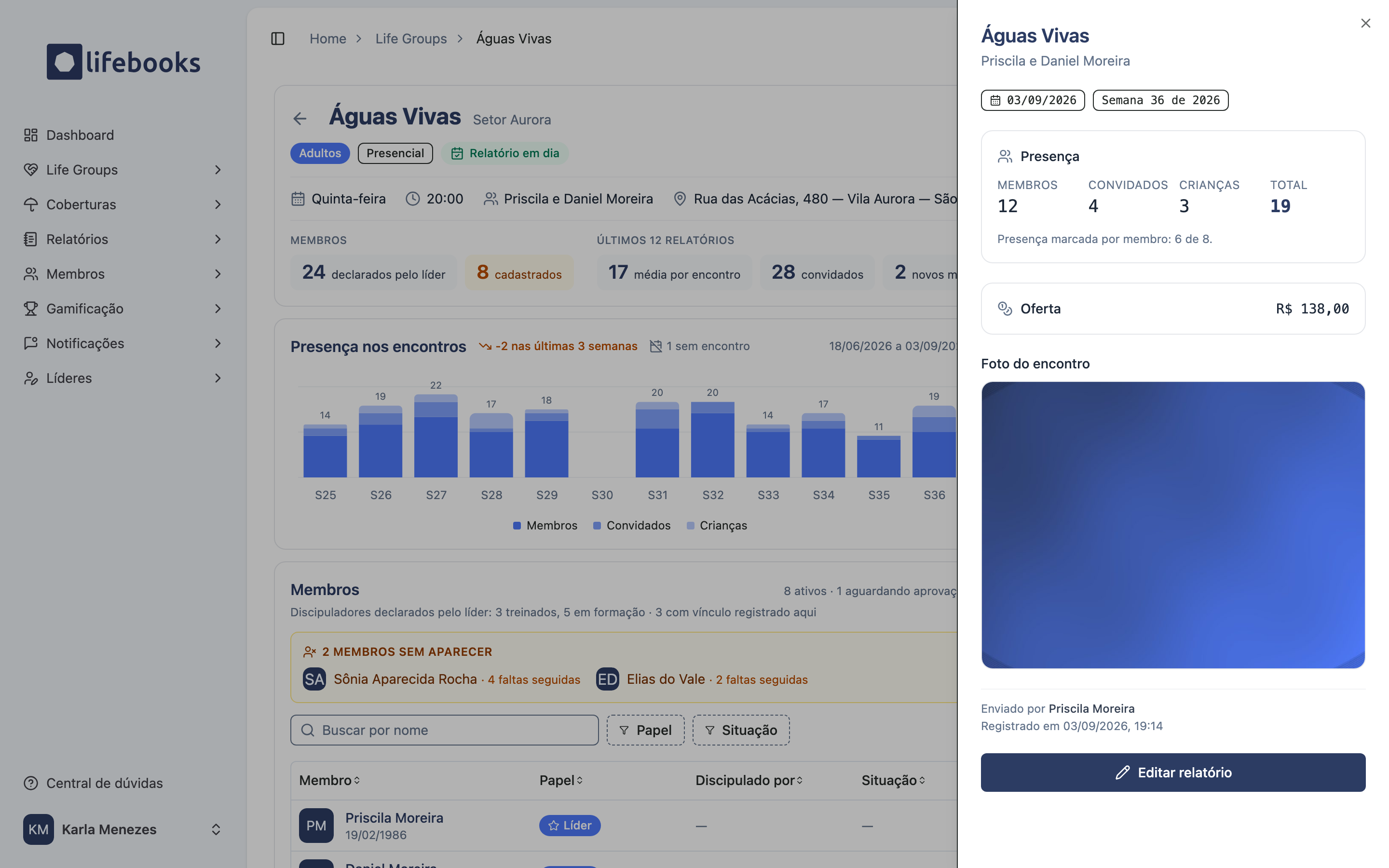This screenshot has height=868, width=1389.
Task: Expand the Membros sidebar chevron
Action: [x=218, y=274]
